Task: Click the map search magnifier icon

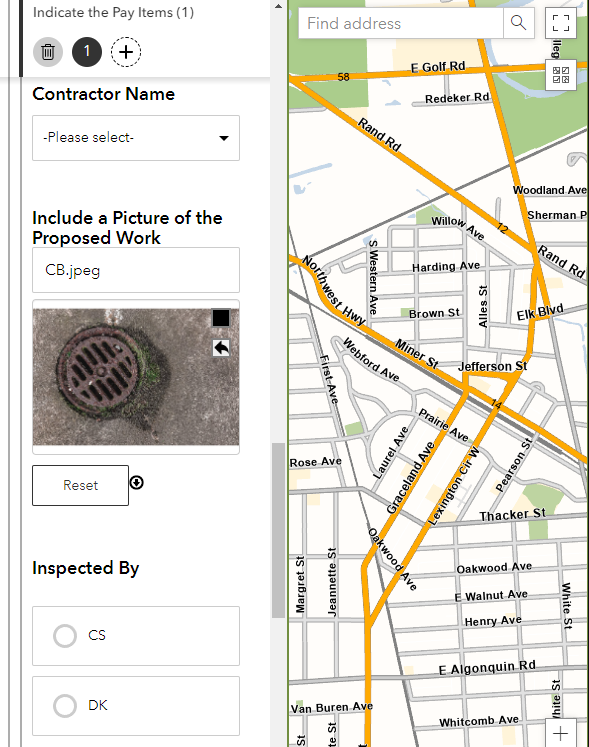Action: [x=518, y=23]
